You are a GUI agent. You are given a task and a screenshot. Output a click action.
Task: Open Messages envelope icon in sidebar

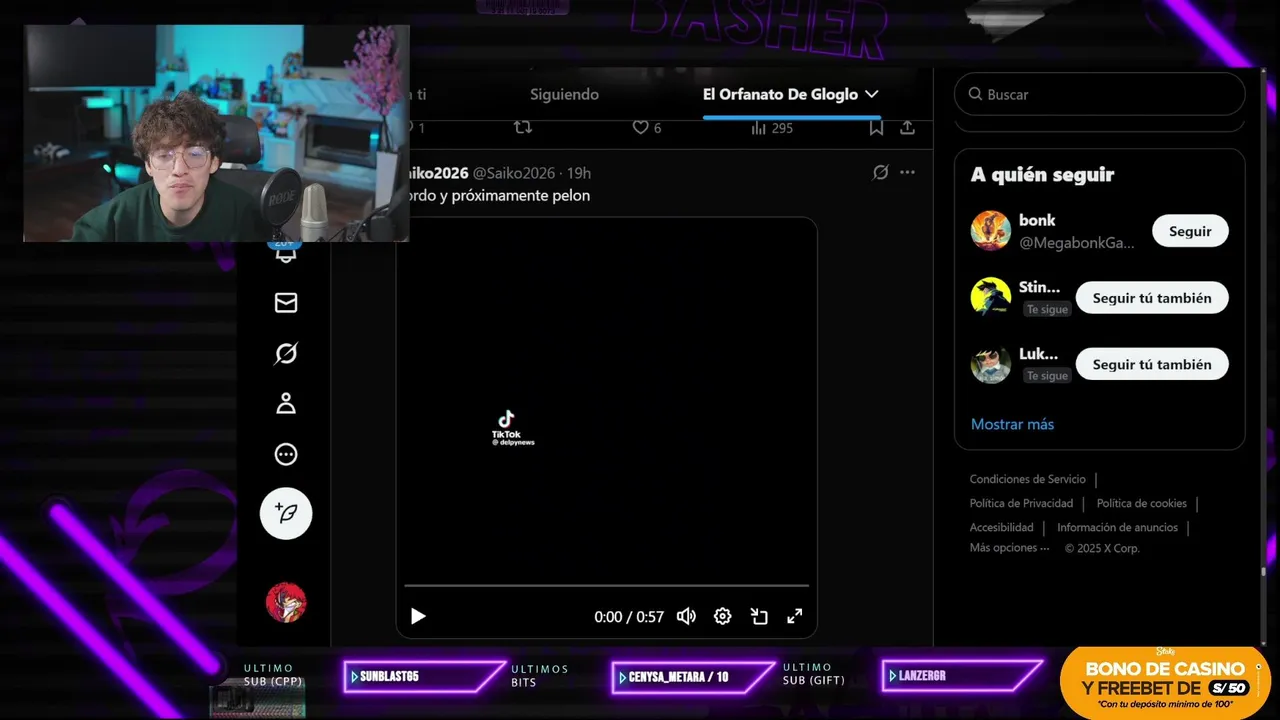[x=286, y=302]
